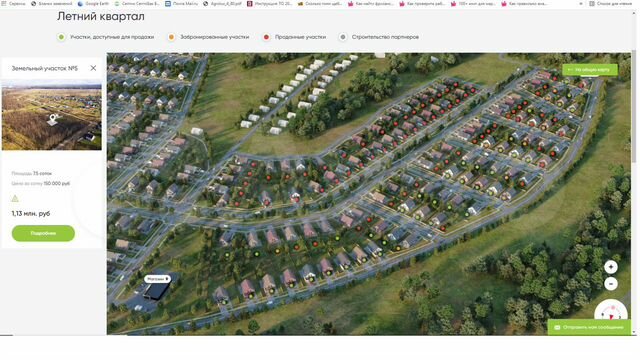This screenshot has width=640, height=360.
Task: Open the Сервисы apps bookmark
Action: point(13,3)
